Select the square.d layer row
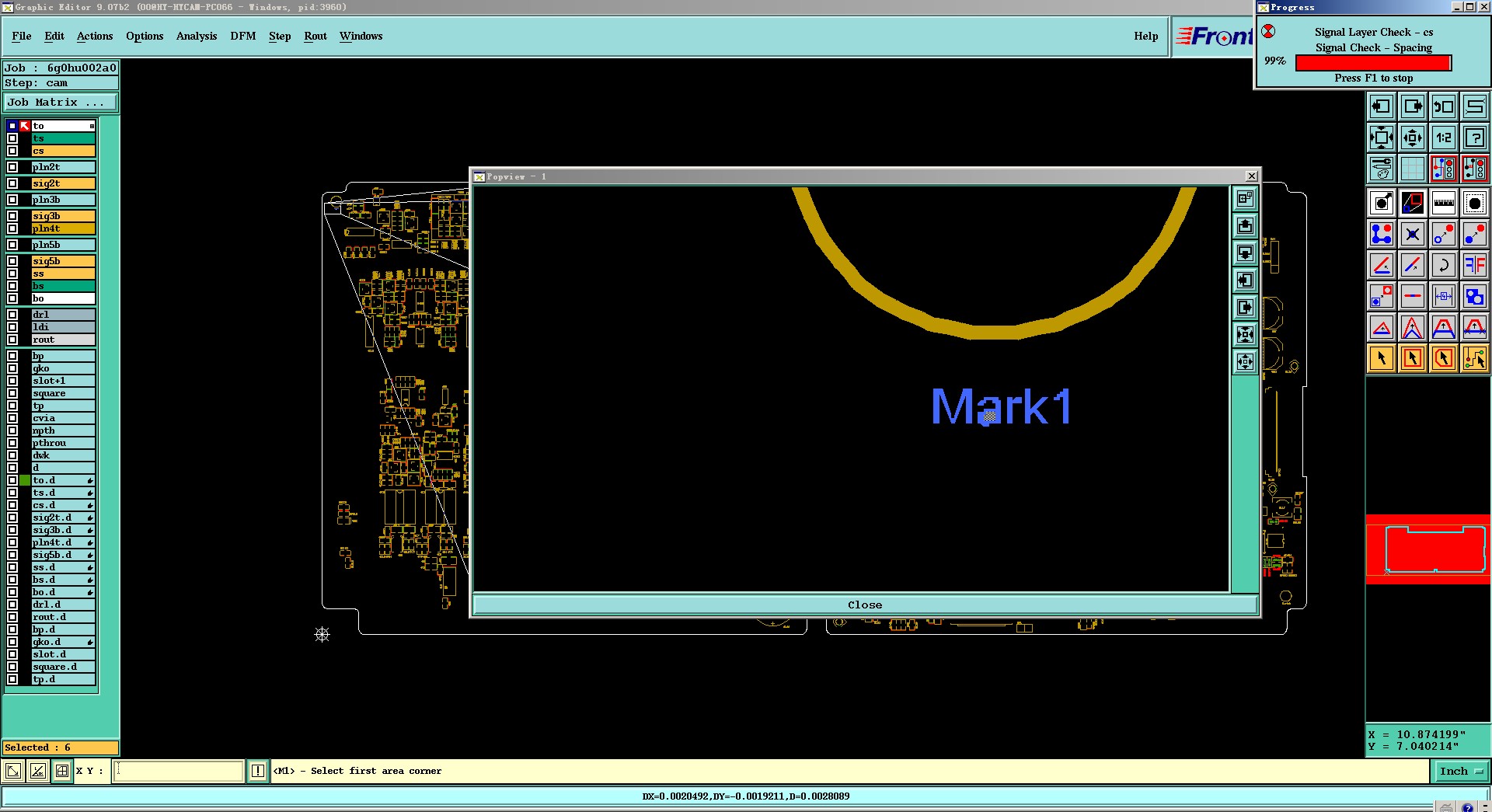1492x812 pixels. coord(63,667)
